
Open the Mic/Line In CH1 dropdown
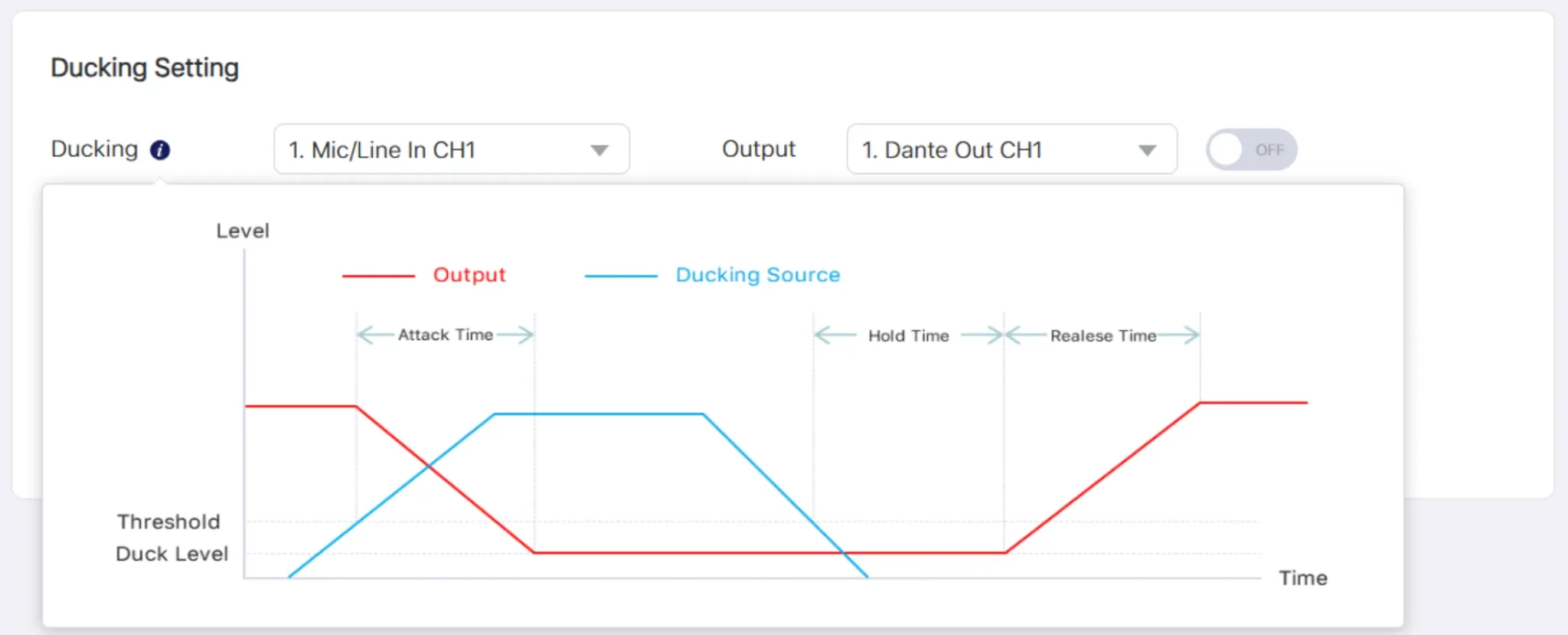tap(451, 149)
